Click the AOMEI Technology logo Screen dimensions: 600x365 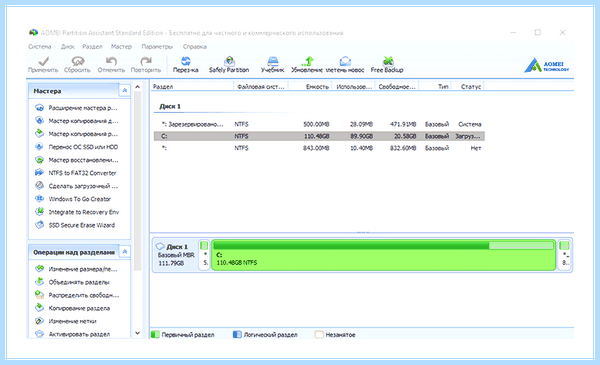(x=546, y=65)
